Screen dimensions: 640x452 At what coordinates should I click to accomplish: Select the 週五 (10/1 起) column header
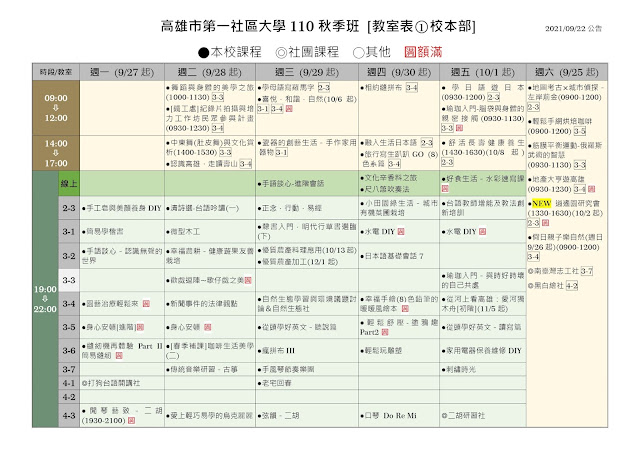pos(483,72)
